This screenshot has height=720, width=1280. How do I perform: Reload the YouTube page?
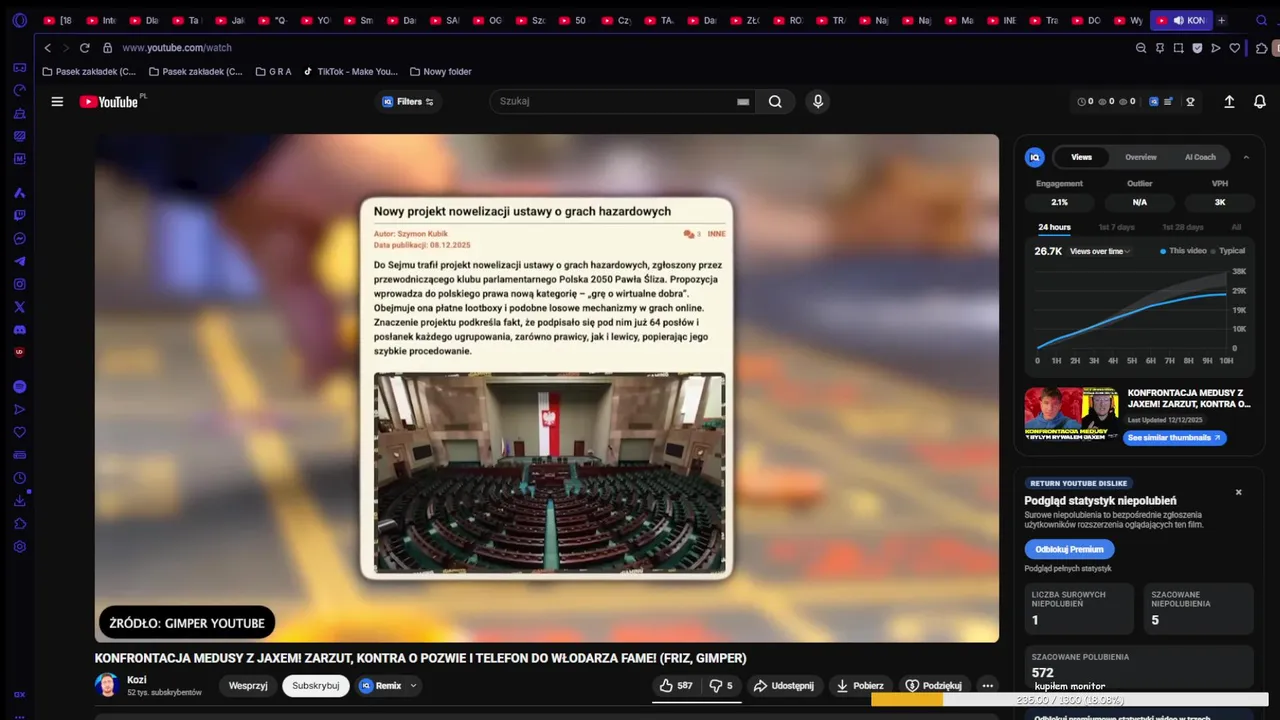pyautogui.click(x=85, y=48)
